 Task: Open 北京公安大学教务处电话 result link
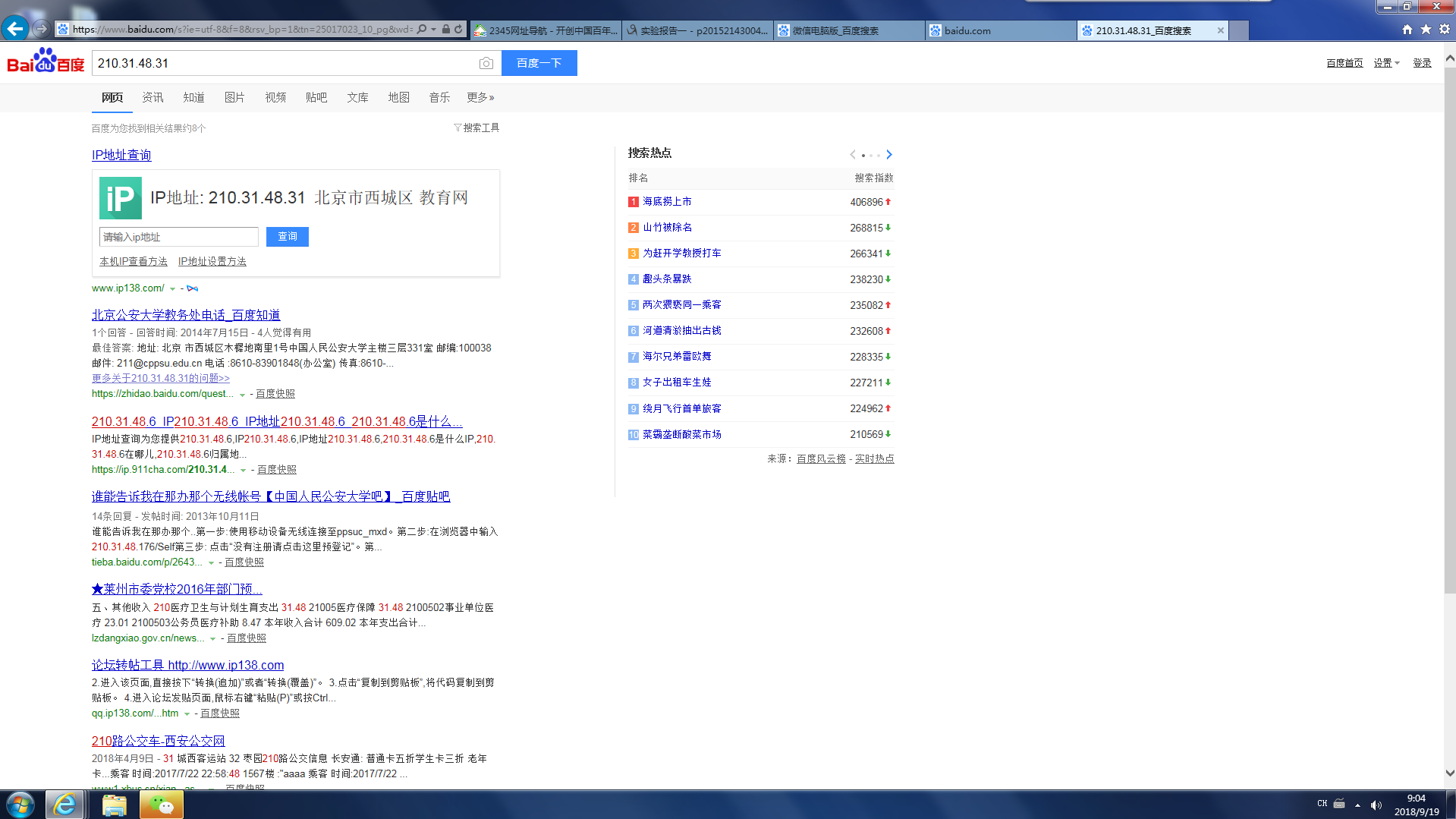[186, 315]
